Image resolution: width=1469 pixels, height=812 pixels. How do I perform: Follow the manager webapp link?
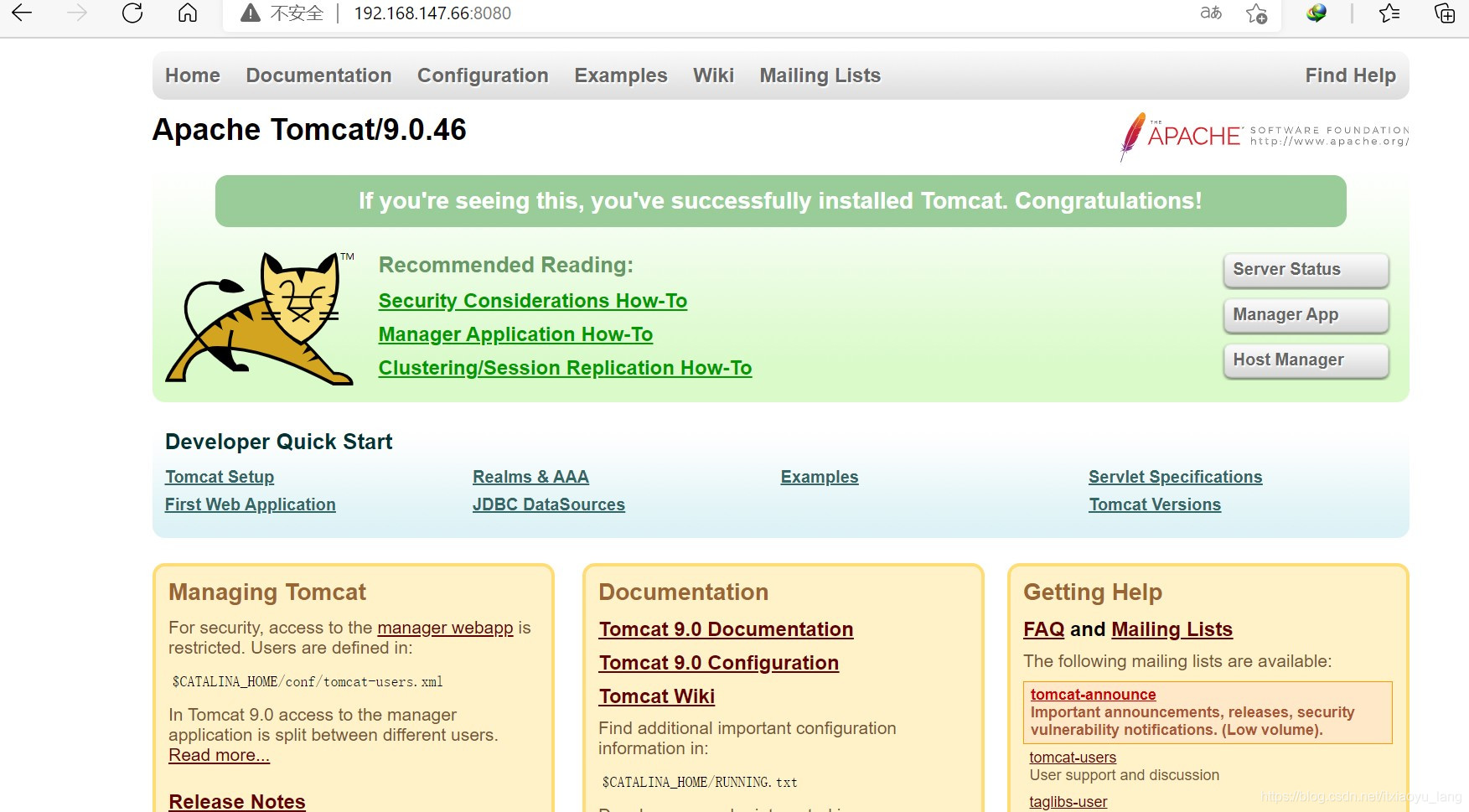pyautogui.click(x=445, y=628)
